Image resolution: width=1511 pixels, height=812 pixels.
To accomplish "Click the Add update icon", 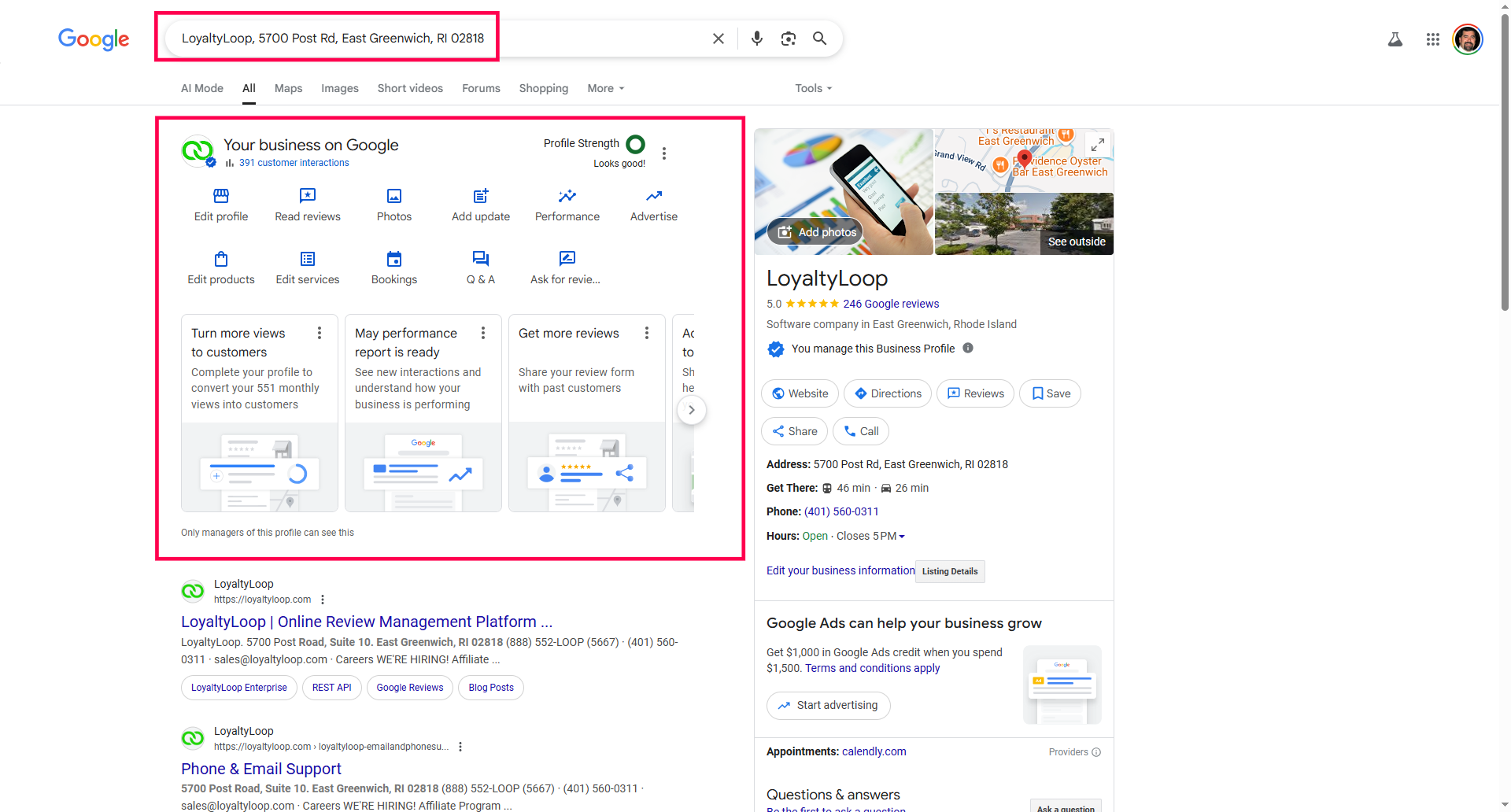I will tap(481, 196).
